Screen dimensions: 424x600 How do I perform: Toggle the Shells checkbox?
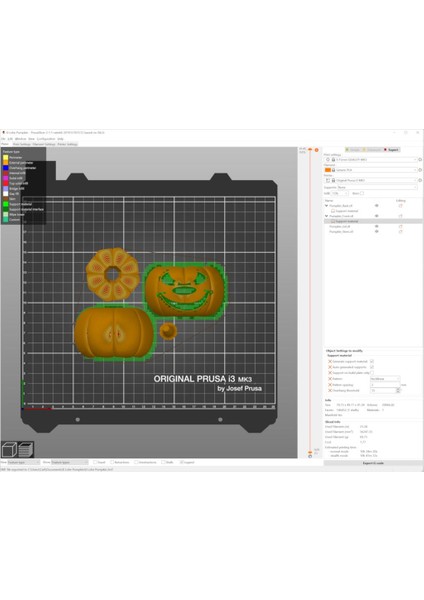(163, 462)
